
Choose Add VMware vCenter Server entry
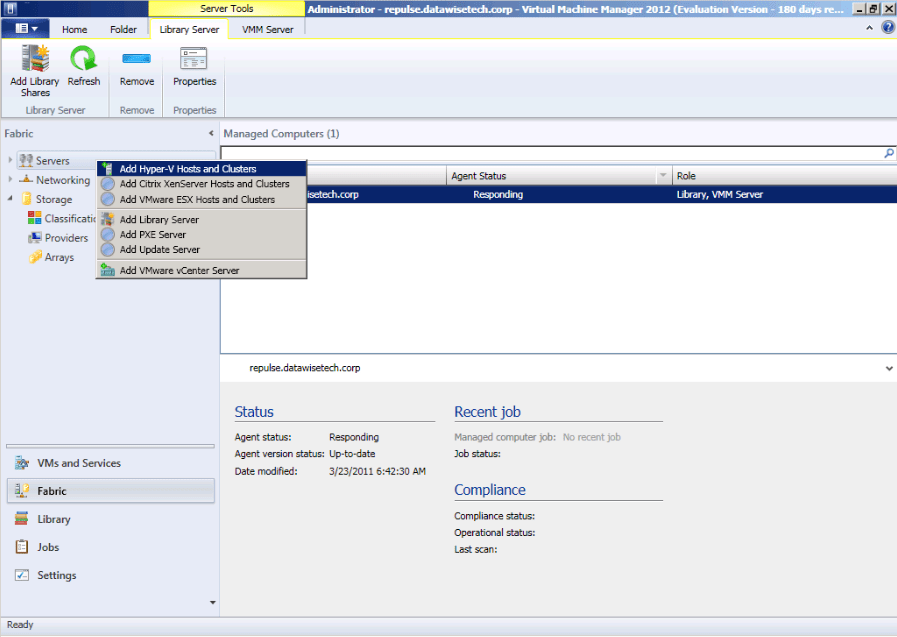(201, 270)
